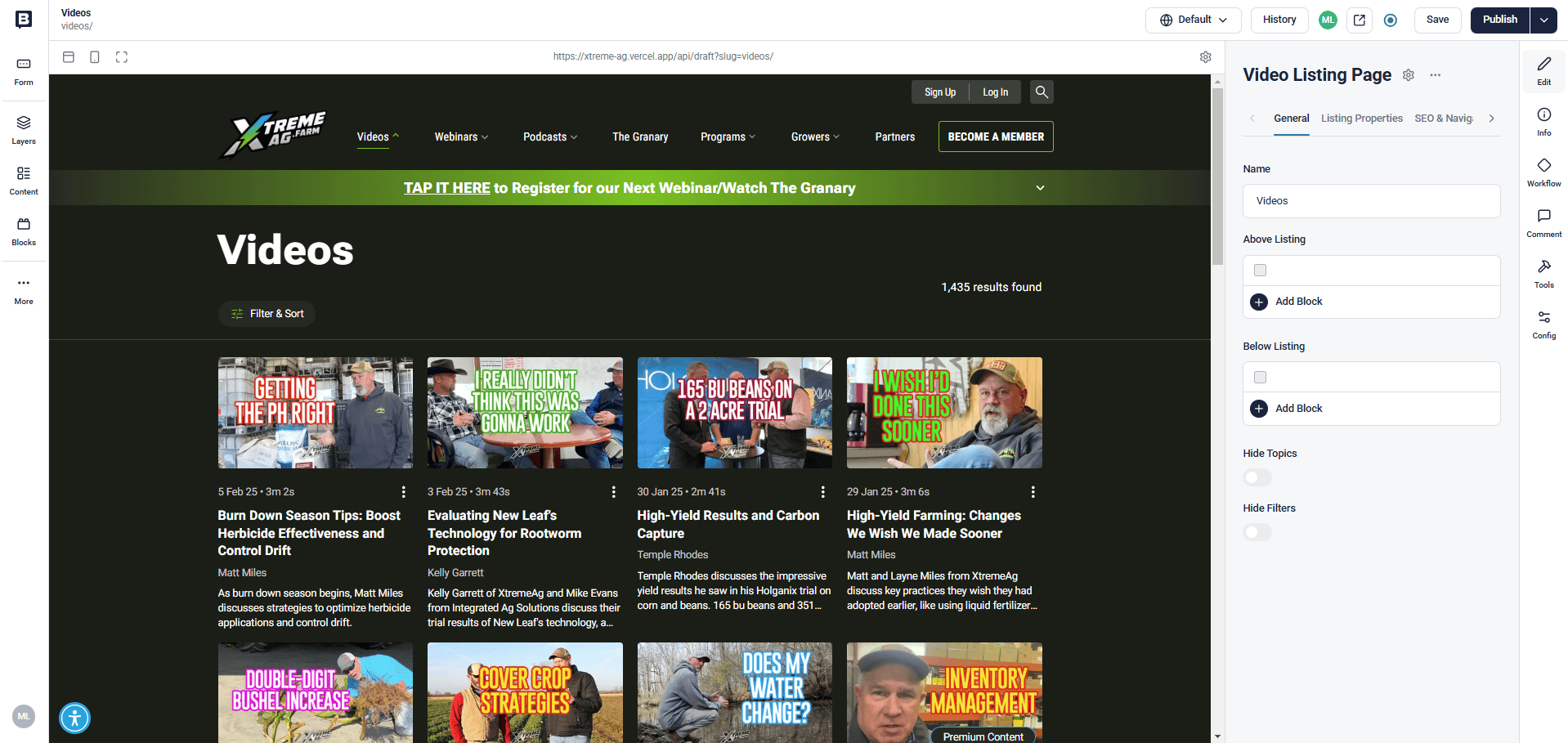1568x743 pixels.
Task: Open Video Listing Page settings gear
Action: coord(1409,75)
